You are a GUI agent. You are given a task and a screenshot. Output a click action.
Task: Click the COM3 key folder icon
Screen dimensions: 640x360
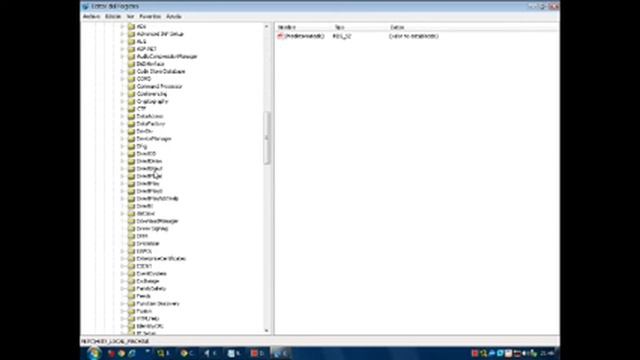tap(131, 79)
